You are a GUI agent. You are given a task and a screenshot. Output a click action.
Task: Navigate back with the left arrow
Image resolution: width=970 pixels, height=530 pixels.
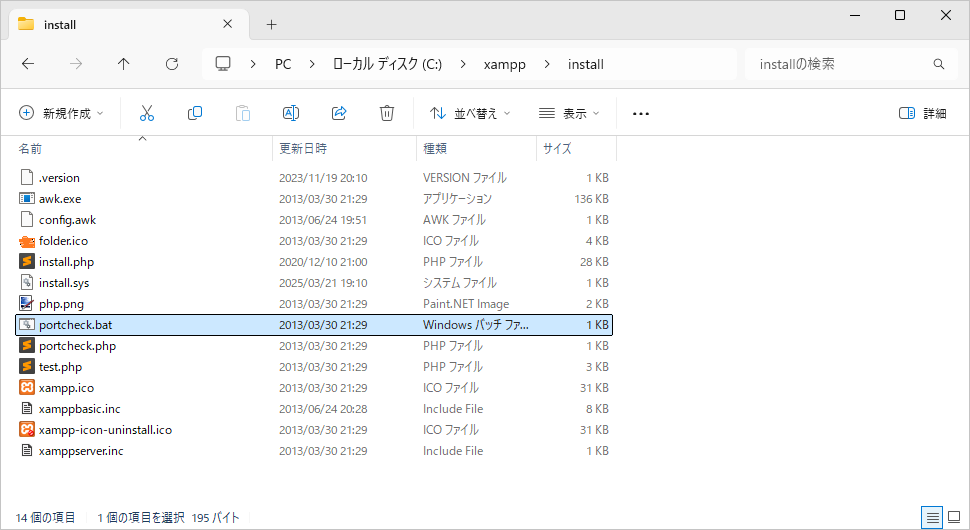[x=28, y=64]
